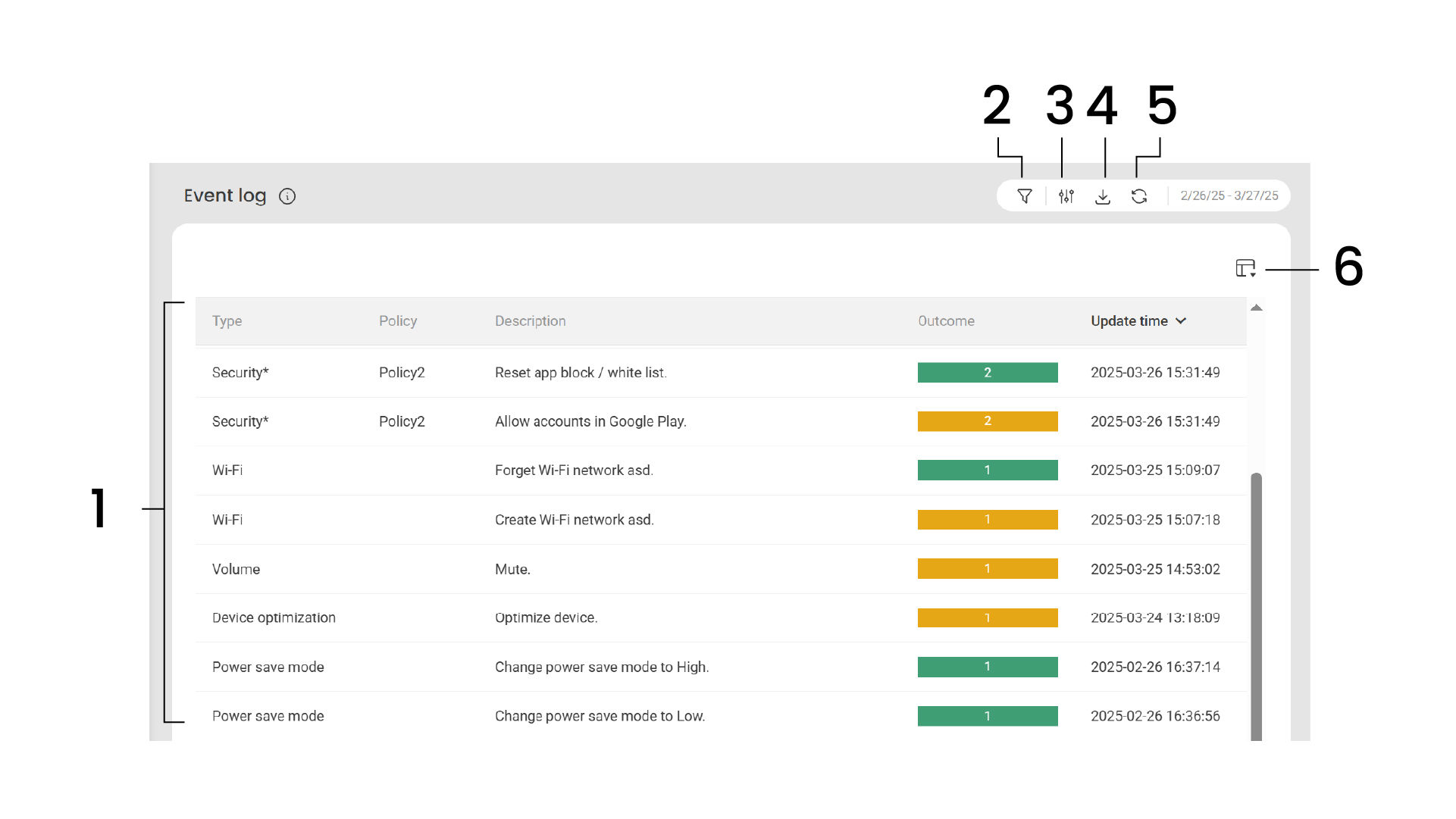Click the Type column header
Viewport: 1456px width, 819px height.
click(227, 321)
